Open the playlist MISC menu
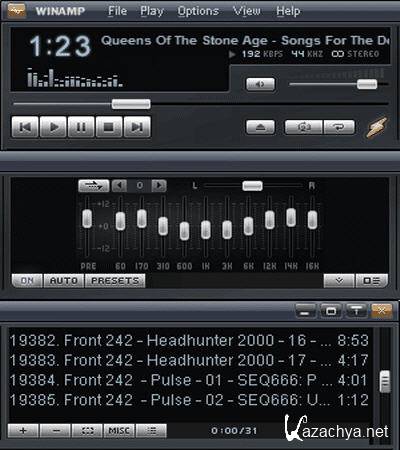This screenshot has height=450, width=400. [119, 431]
